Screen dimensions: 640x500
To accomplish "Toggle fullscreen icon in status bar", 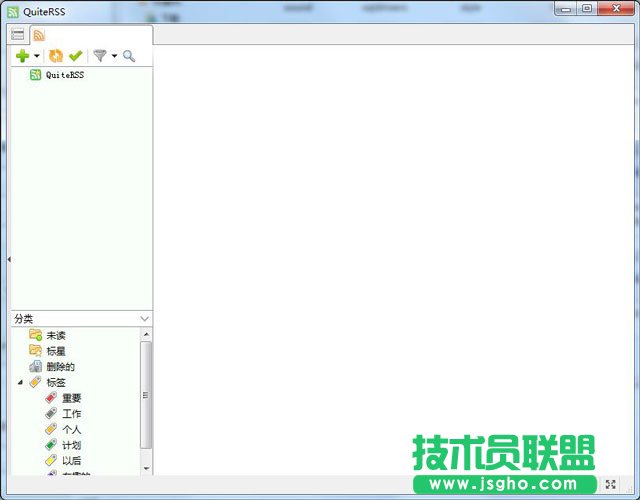I will tap(610, 484).
